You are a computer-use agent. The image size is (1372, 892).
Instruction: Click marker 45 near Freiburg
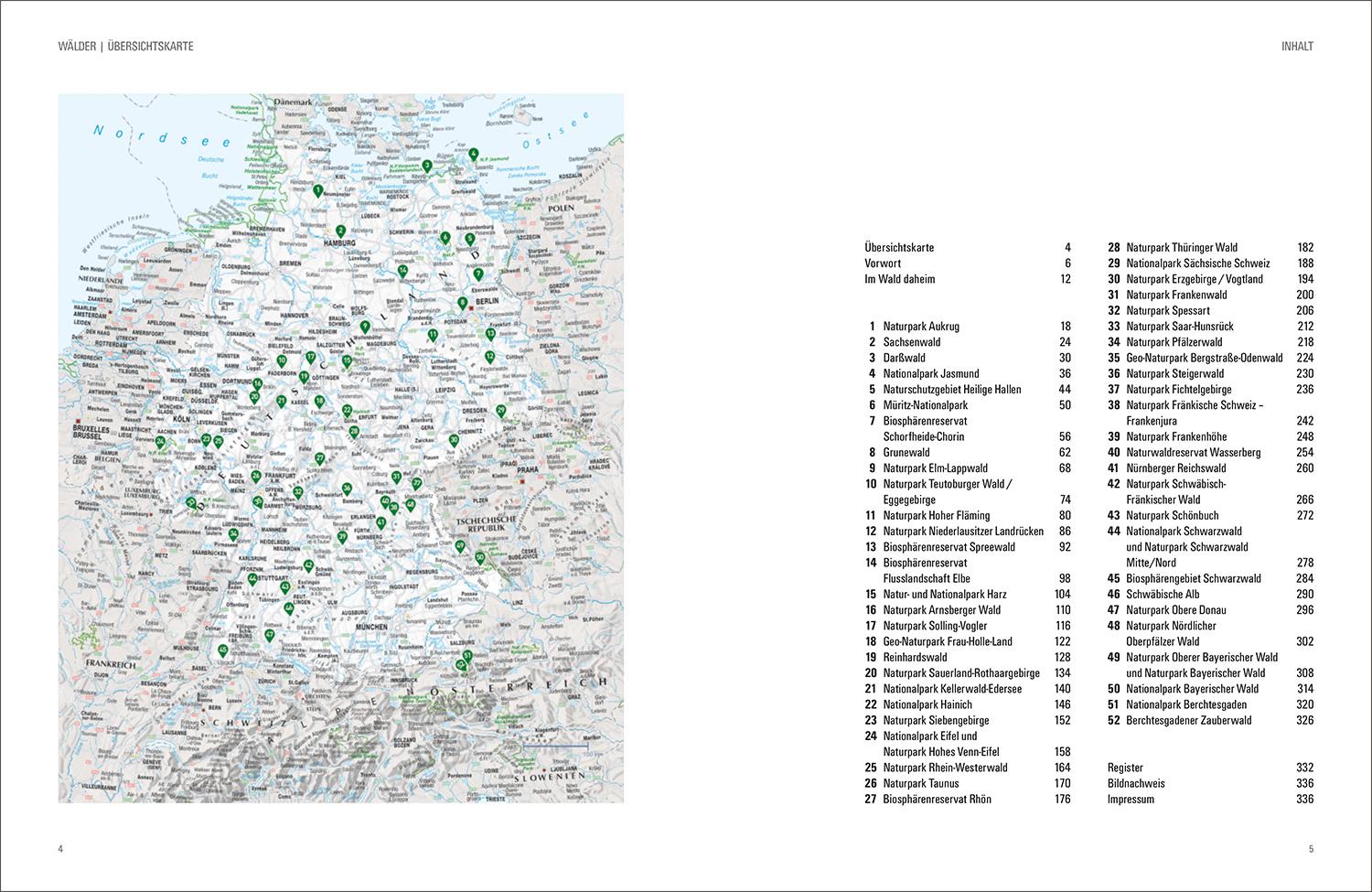(x=223, y=650)
